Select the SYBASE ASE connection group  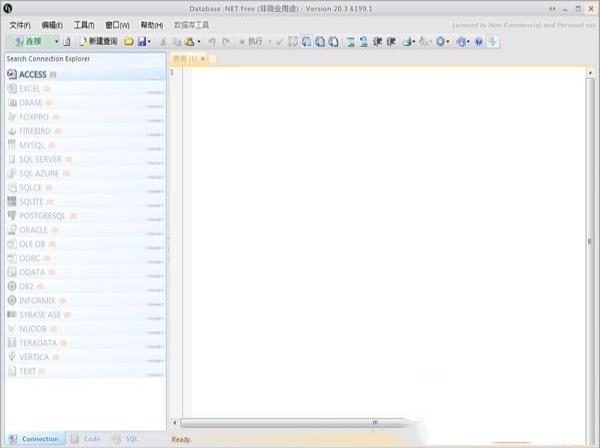coord(86,314)
